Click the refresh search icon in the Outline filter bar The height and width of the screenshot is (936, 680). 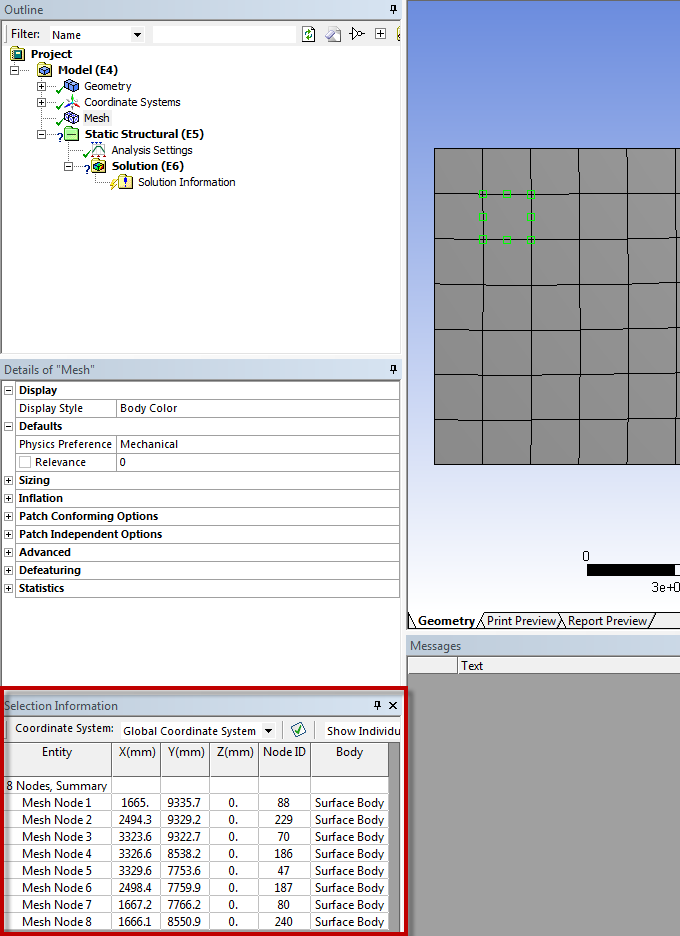[308, 34]
